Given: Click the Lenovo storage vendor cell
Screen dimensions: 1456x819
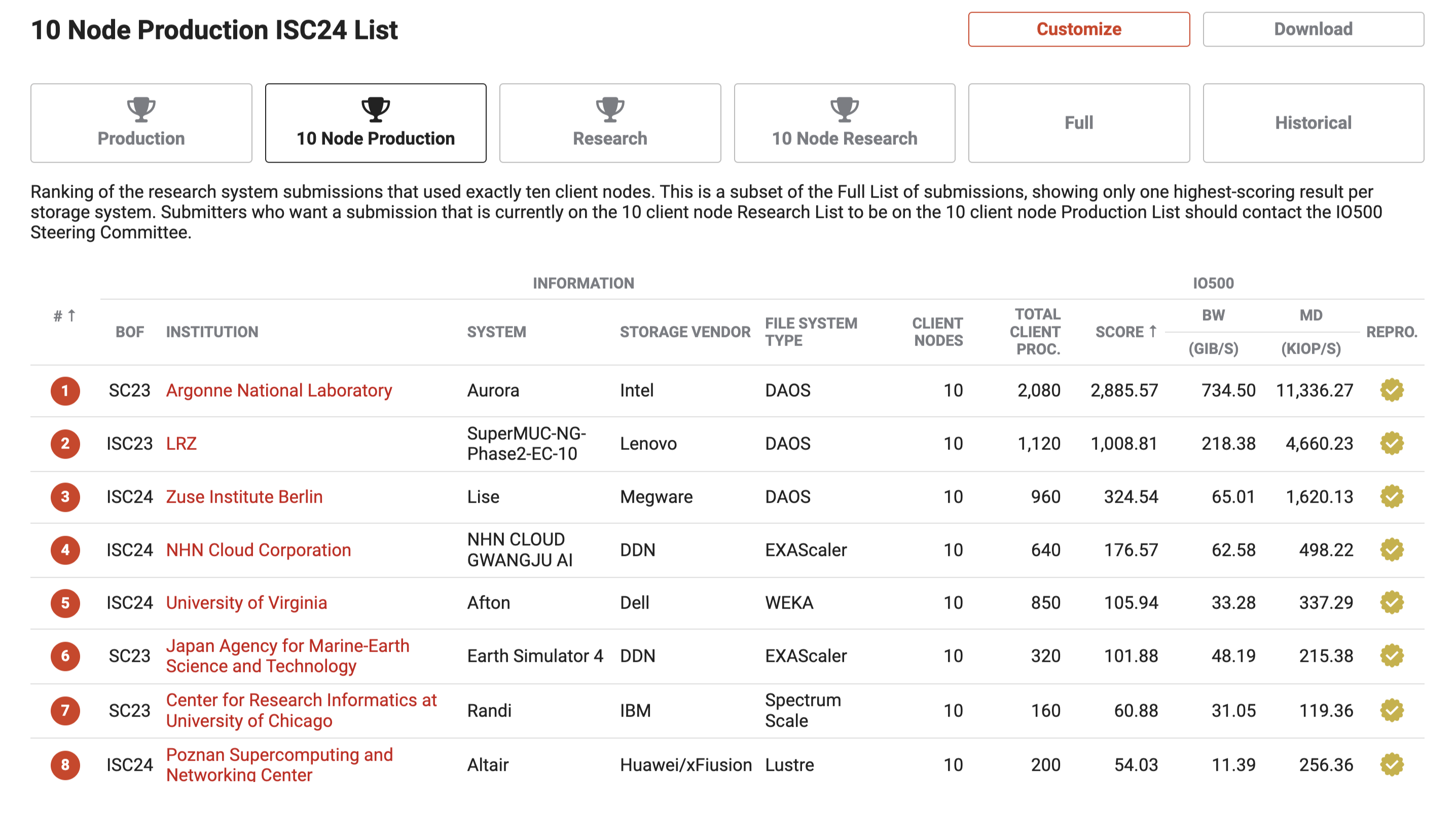Looking at the screenshot, I should point(648,443).
